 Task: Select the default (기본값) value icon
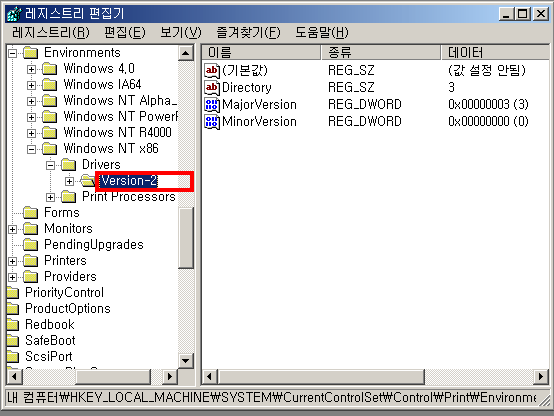pos(212,70)
